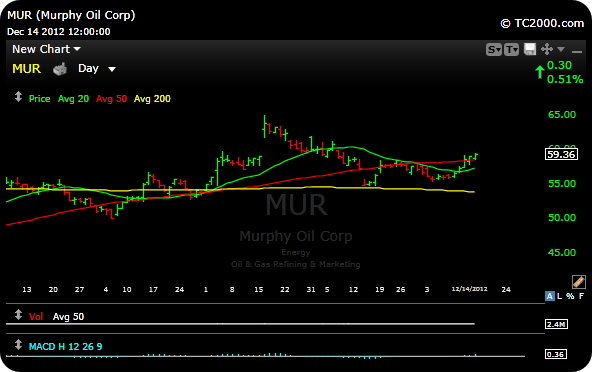The width and height of the screenshot is (592, 372).
Task: Open the Day timeframe dropdown
Action: point(97,69)
